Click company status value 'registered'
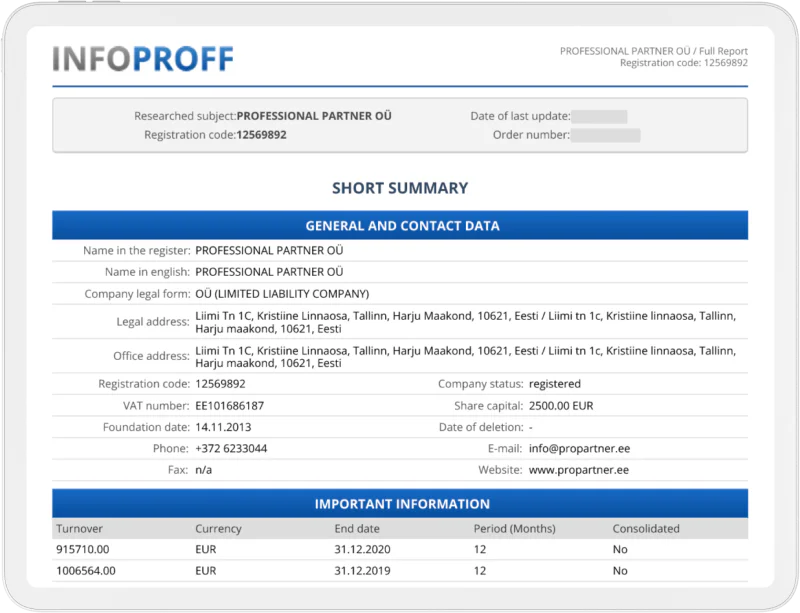 555,384
